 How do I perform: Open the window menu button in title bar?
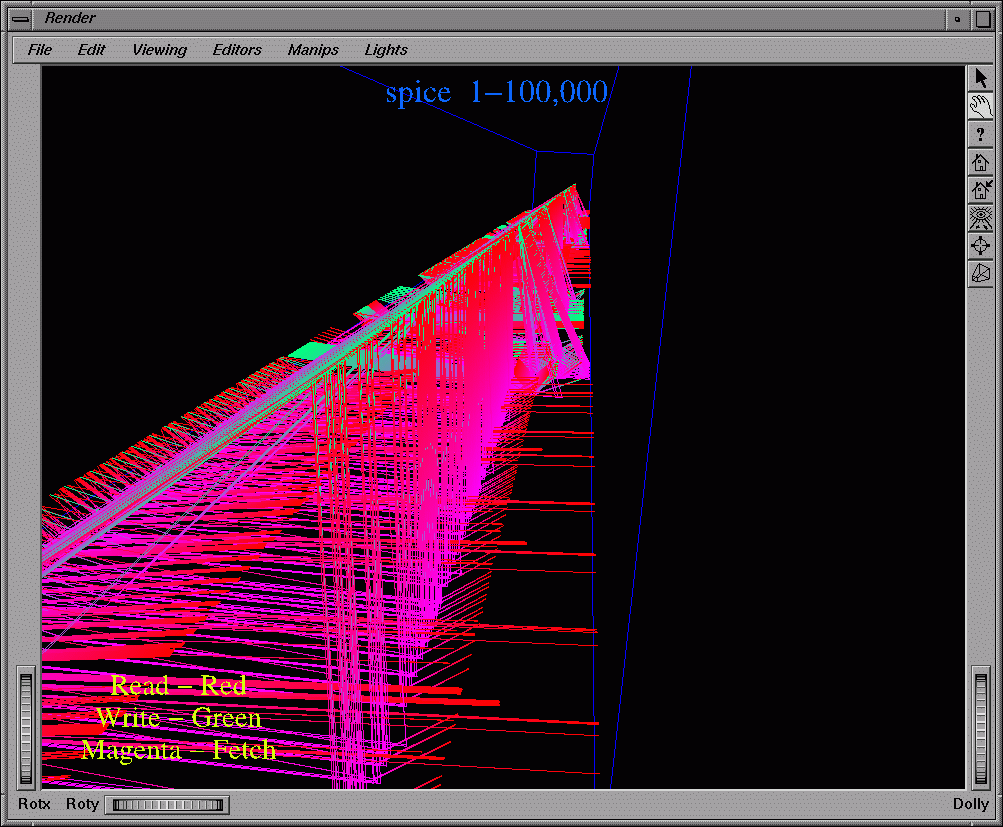click(x=20, y=19)
